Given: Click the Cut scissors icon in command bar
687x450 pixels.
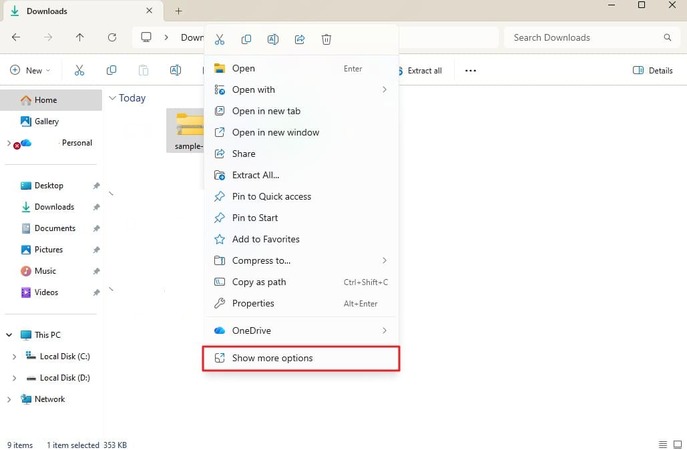Looking at the screenshot, I should point(79,70).
